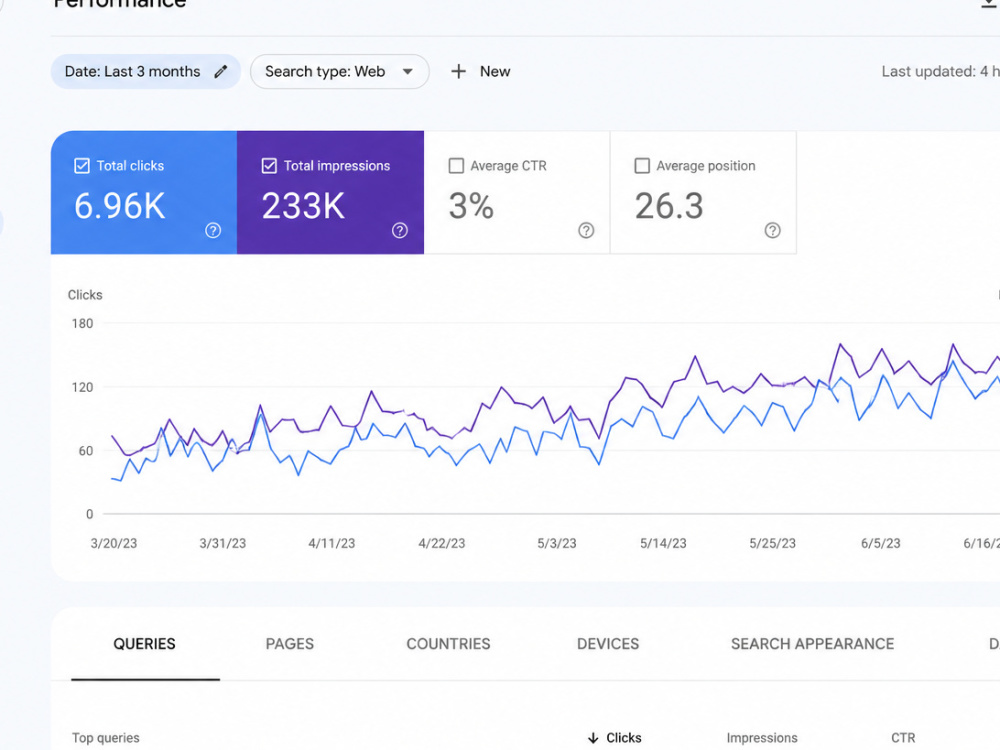Click the New filter button

pyautogui.click(x=481, y=71)
